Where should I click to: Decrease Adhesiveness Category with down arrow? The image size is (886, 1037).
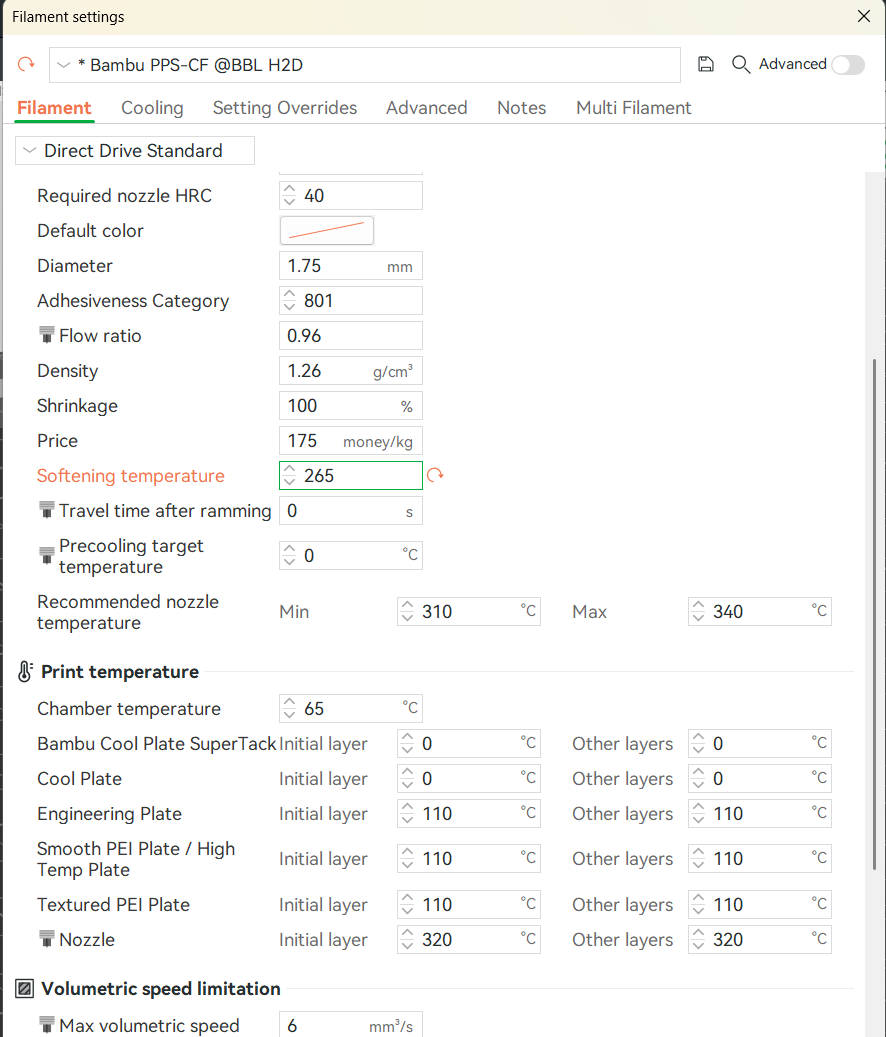click(x=289, y=308)
